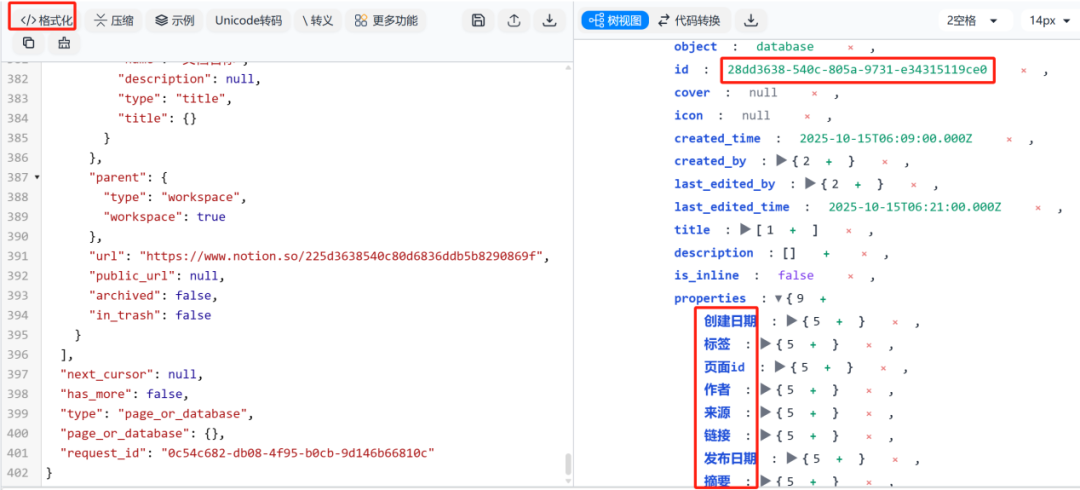Click the is_inline false value
This screenshot has width=1080, height=490.
(796, 276)
